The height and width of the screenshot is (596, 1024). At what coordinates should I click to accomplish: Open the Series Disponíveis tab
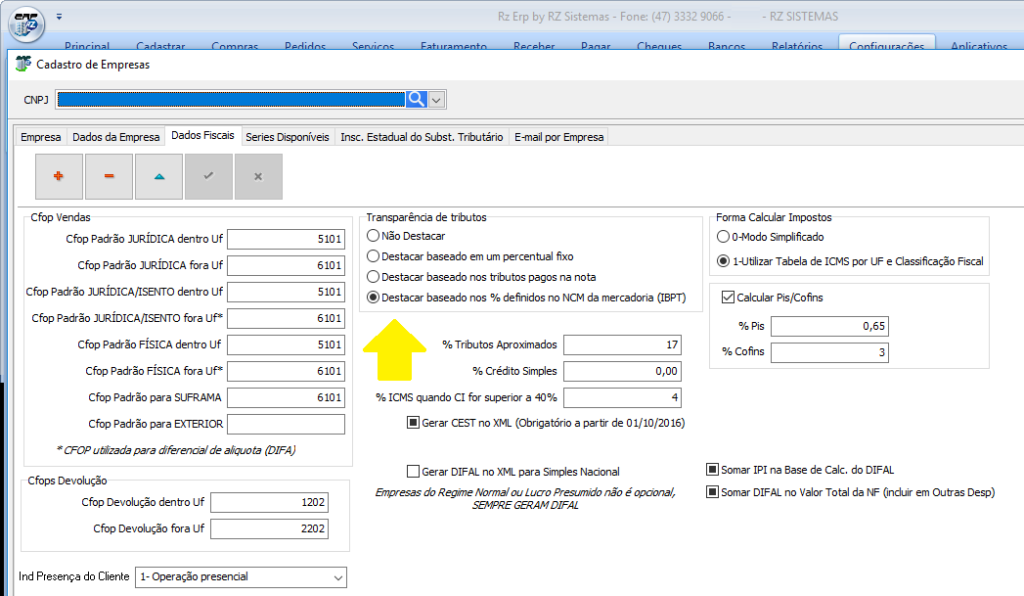287,137
